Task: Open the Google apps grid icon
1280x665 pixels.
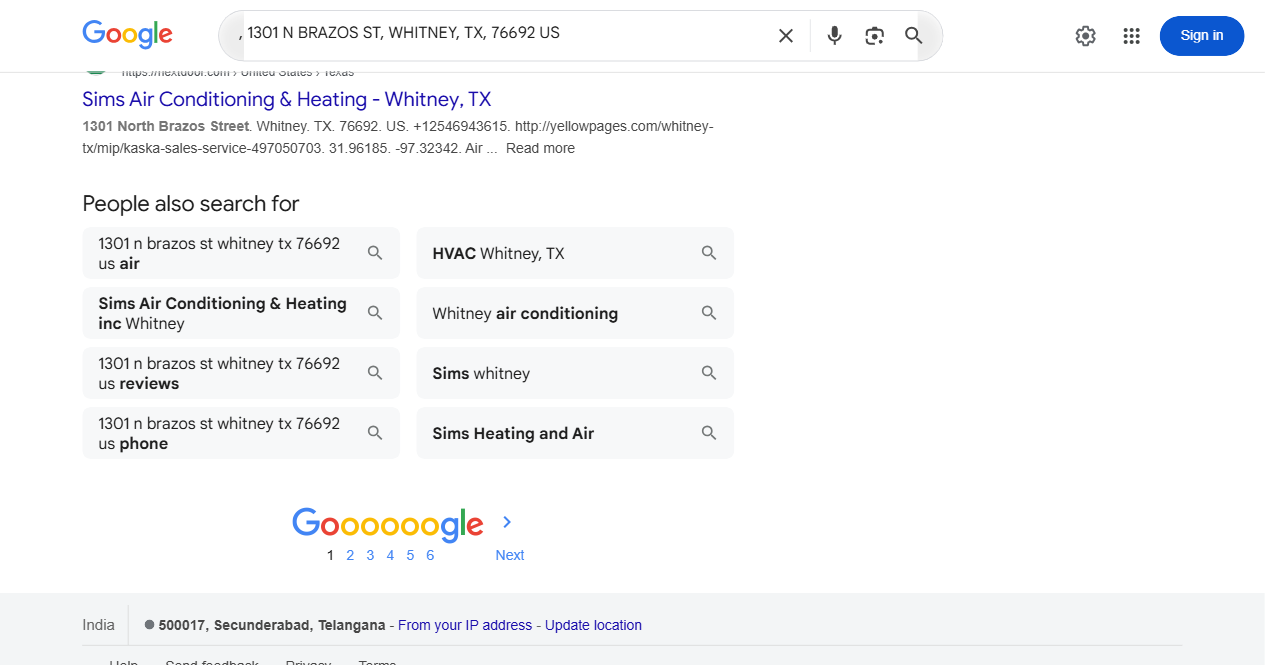Action: (1131, 36)
